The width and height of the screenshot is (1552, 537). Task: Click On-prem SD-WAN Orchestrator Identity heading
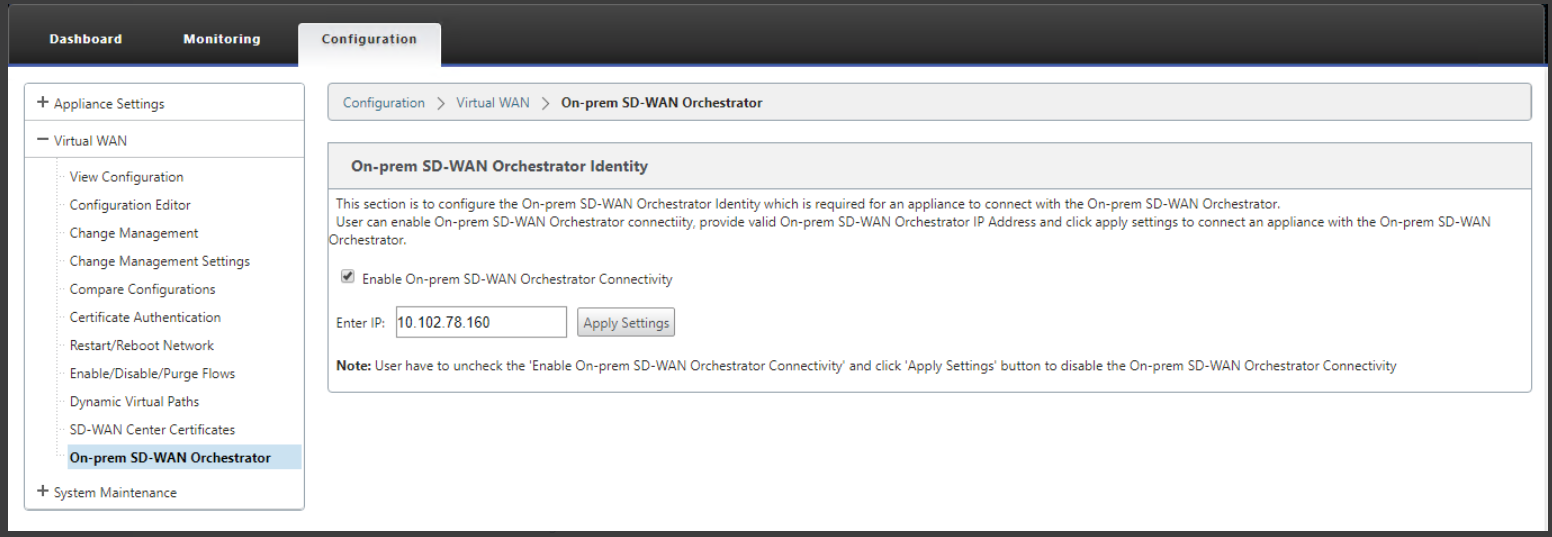pos(499,166)
